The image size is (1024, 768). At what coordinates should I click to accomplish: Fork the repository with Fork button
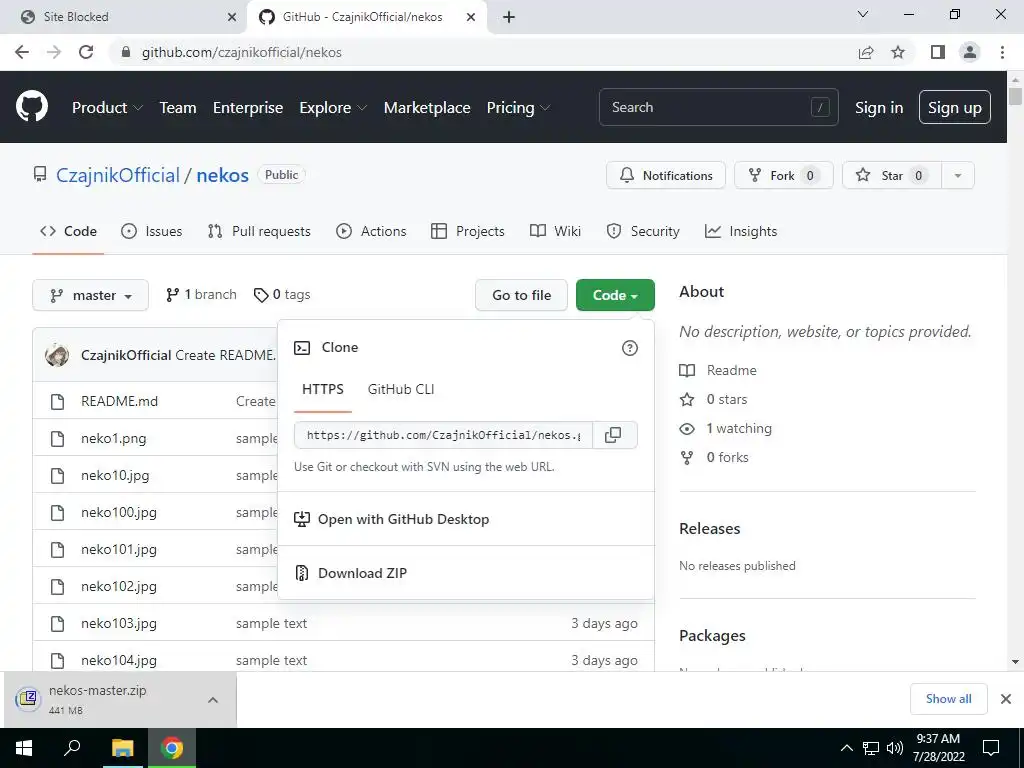(784, 175)
